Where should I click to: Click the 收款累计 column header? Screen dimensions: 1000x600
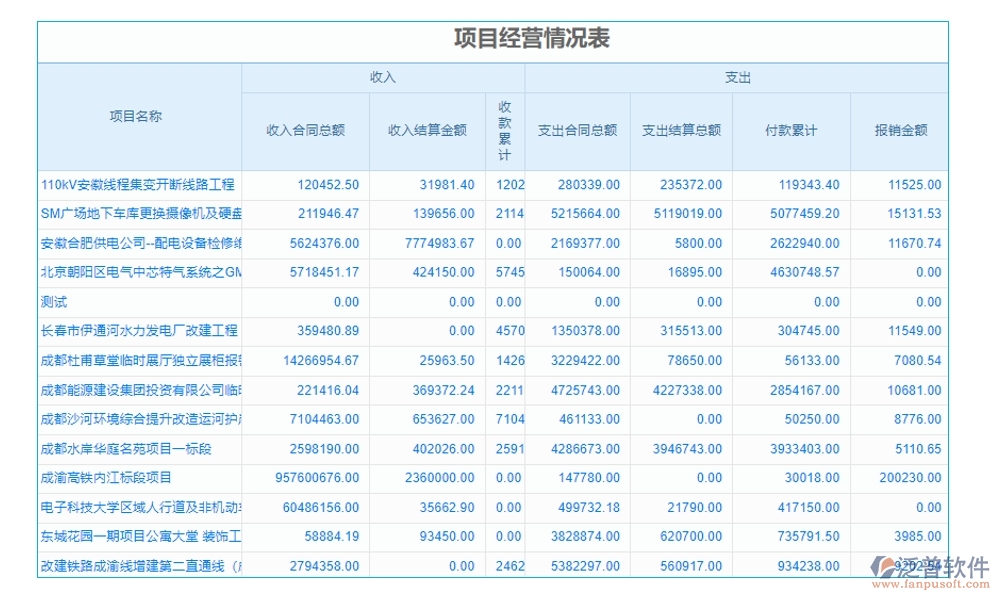(x=505, y=128)
